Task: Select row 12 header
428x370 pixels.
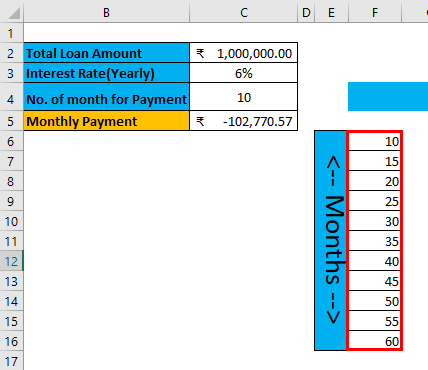Action: click(11, 261)
